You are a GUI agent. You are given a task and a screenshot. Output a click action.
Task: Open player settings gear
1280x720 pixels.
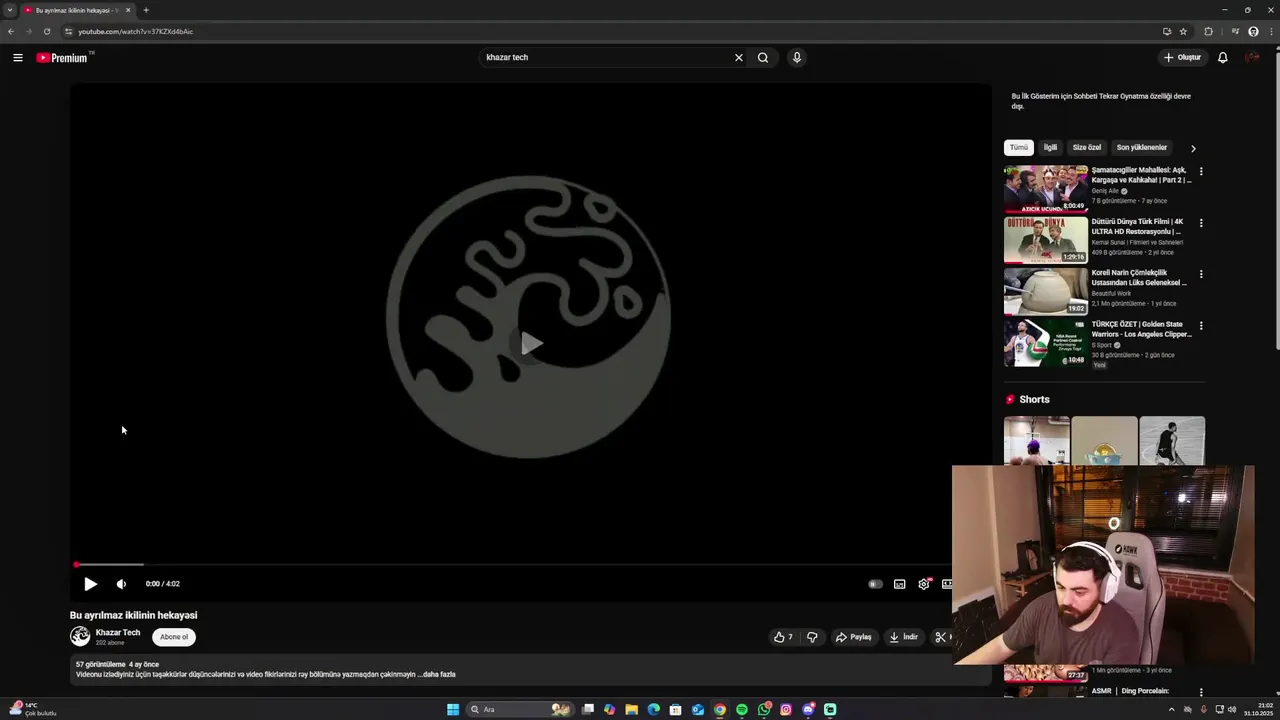coord(924,584)
